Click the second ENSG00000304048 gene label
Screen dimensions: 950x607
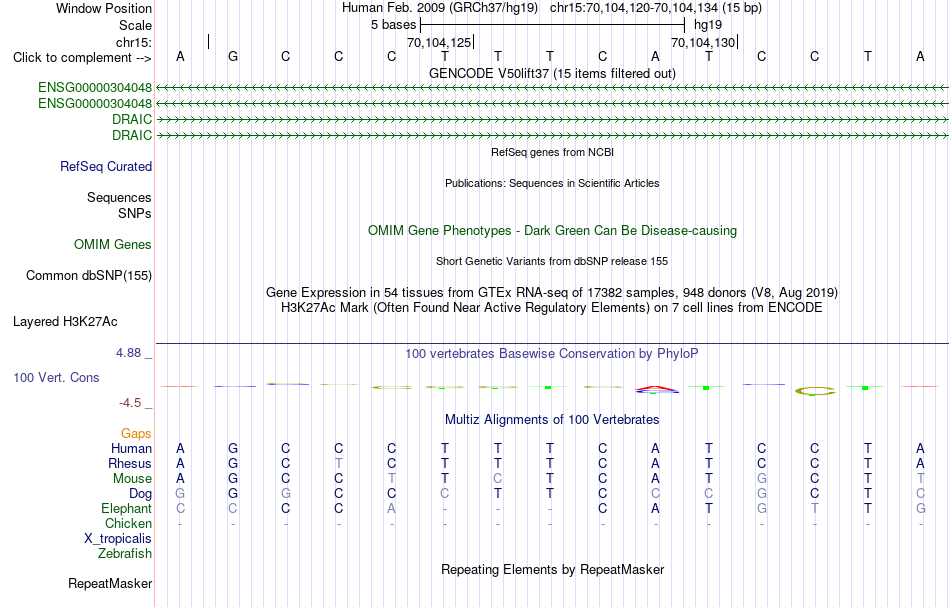(x=95, y=103)
